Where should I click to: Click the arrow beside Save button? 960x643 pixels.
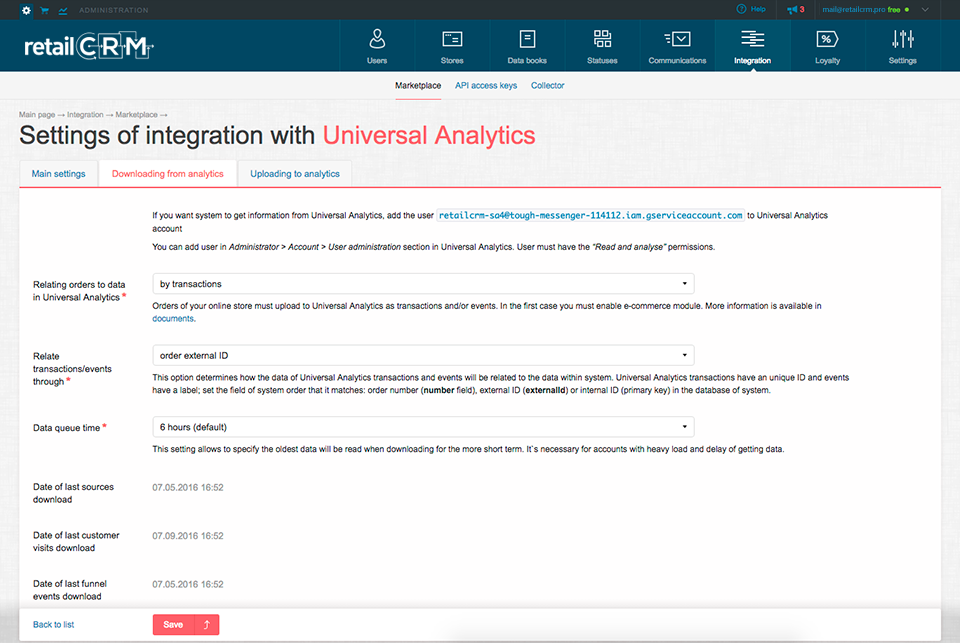click(207, 625)
